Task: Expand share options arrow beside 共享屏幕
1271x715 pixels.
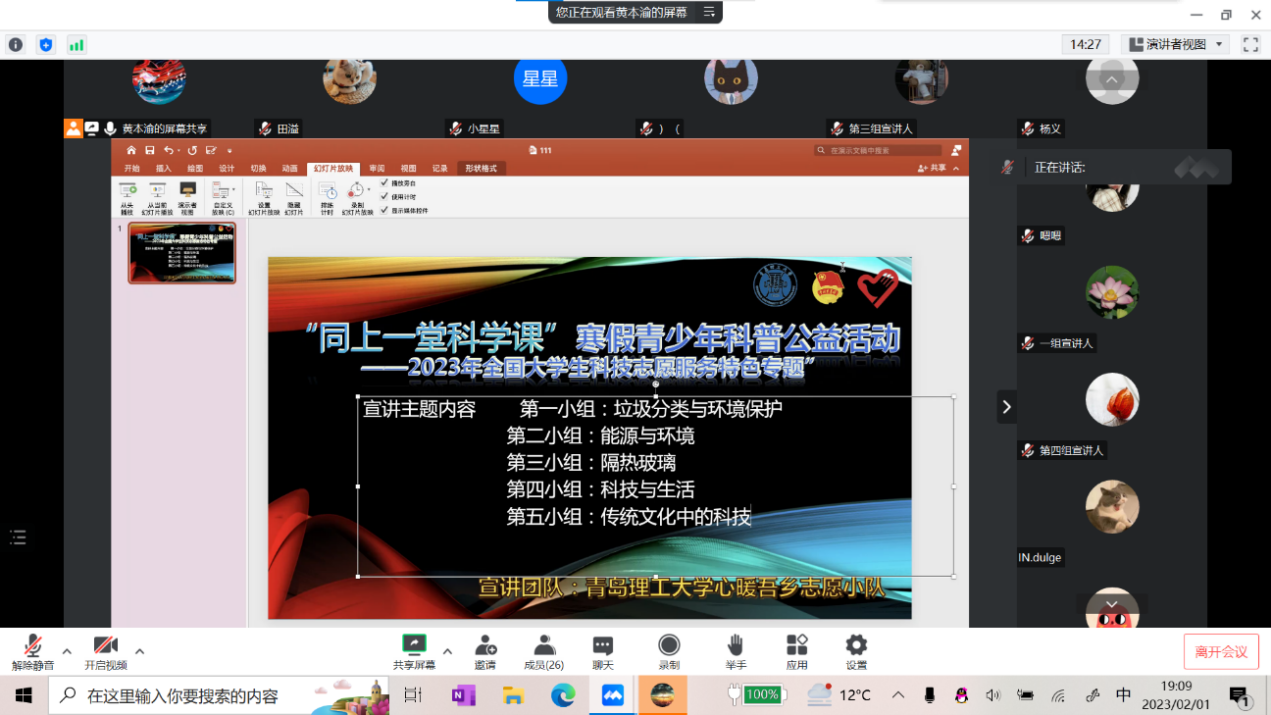Action: click(447, 652)
